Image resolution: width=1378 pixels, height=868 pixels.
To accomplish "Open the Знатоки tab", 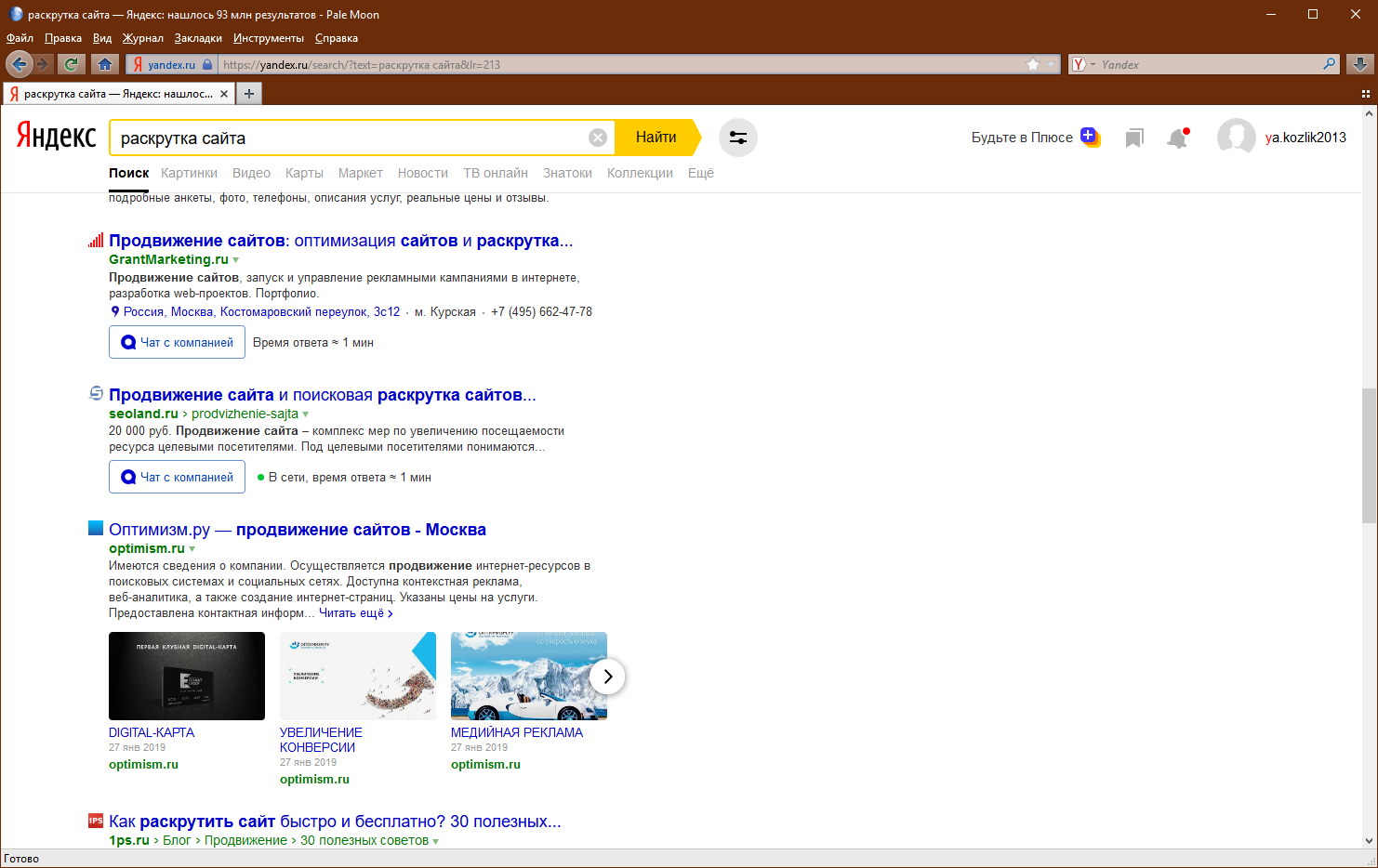I will point(567,173).
